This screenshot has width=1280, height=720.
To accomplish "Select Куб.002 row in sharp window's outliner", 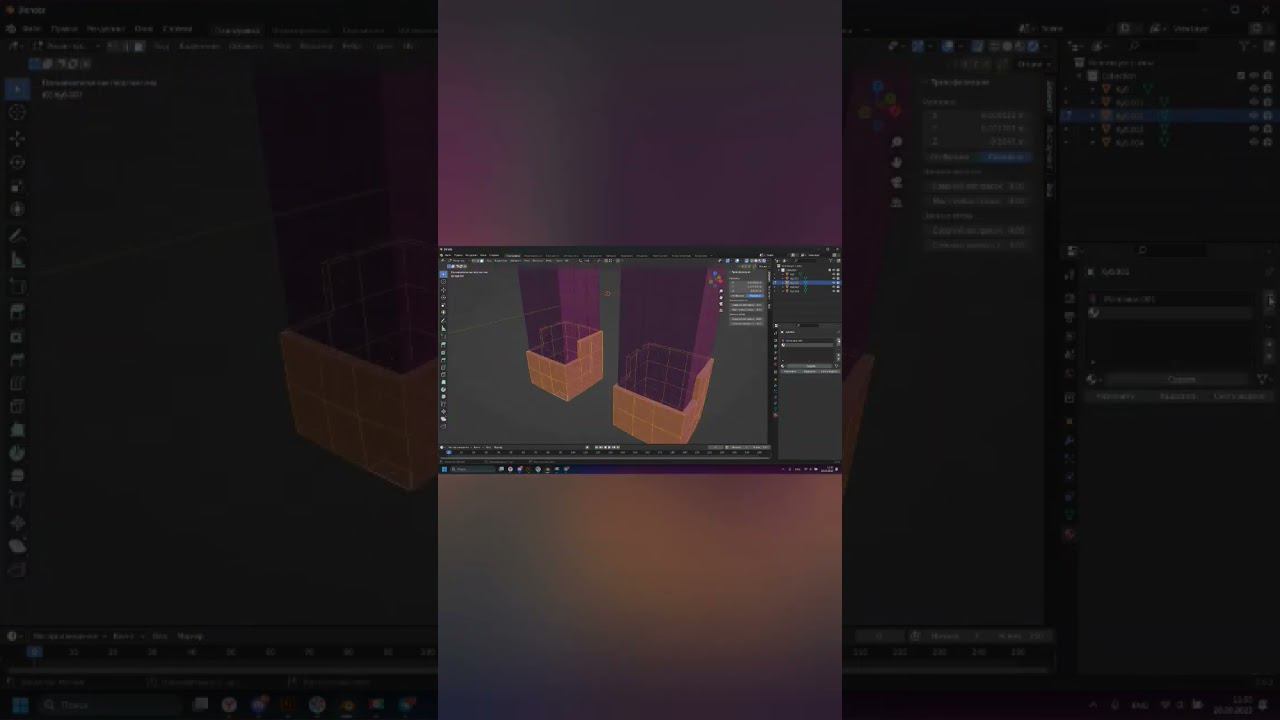I will [x=807, y=283].
